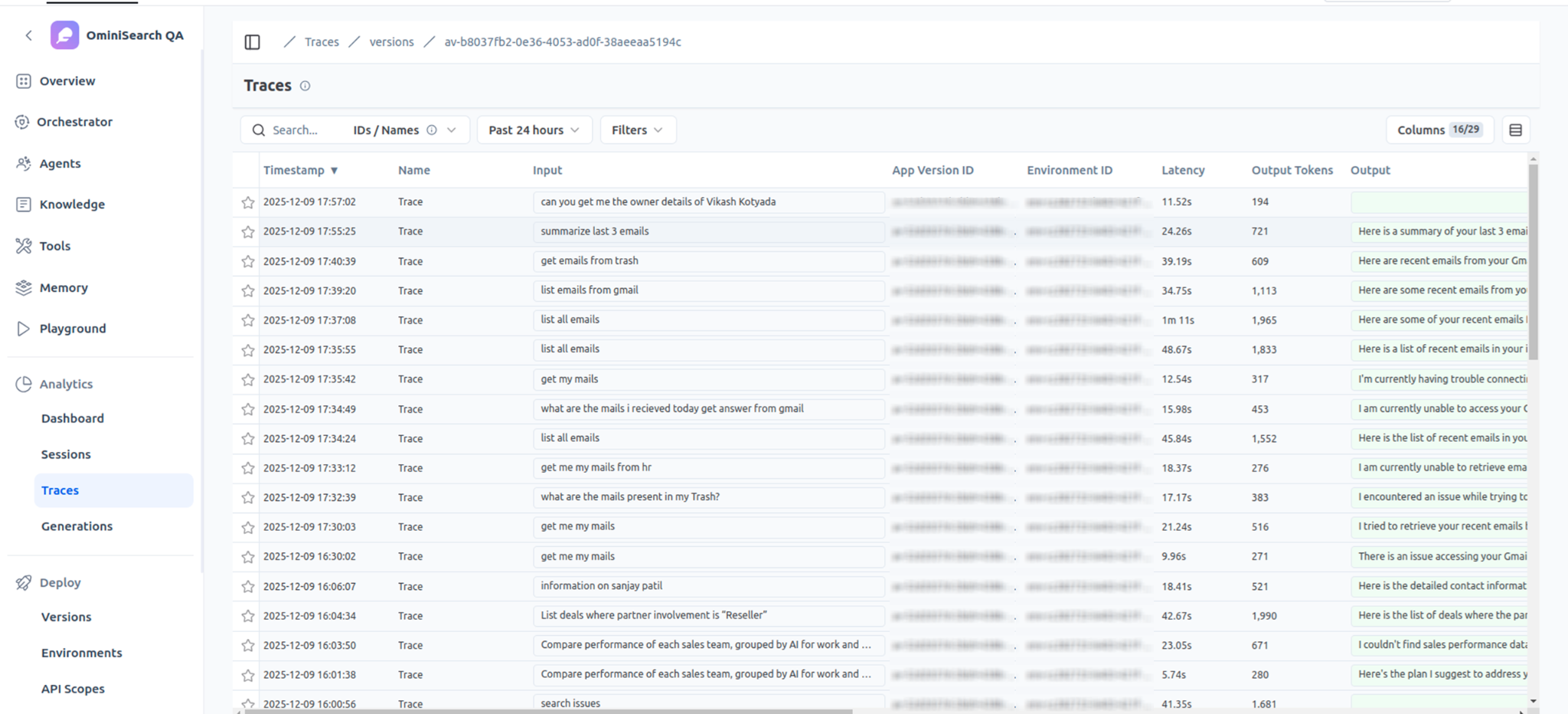Expand the Past 24 hours dropdown
This screenshot has width=1568, height=714.
click(x=534, y=130)
